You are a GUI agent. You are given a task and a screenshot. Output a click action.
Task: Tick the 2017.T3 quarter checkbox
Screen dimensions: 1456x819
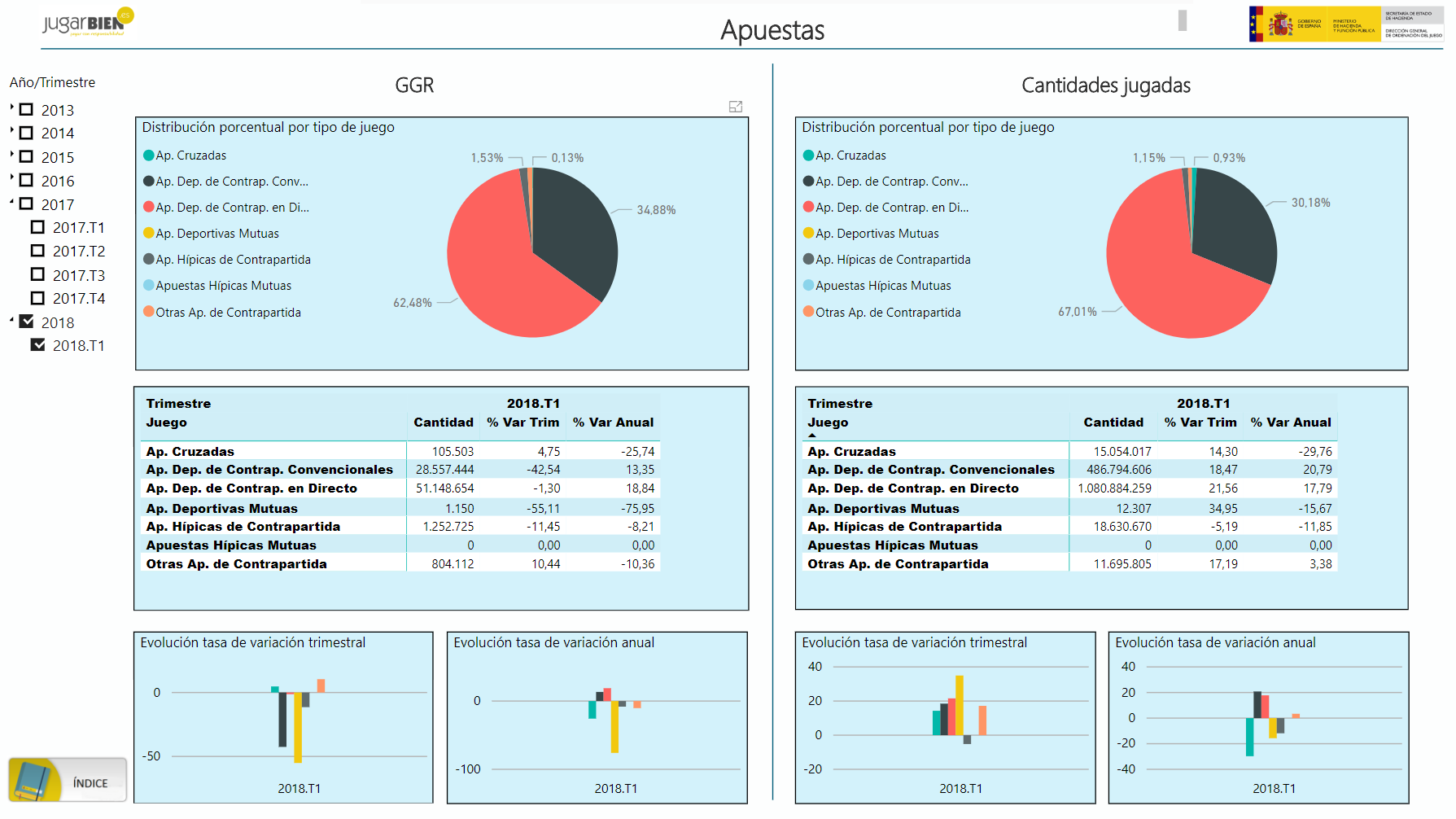coord(38,275)
